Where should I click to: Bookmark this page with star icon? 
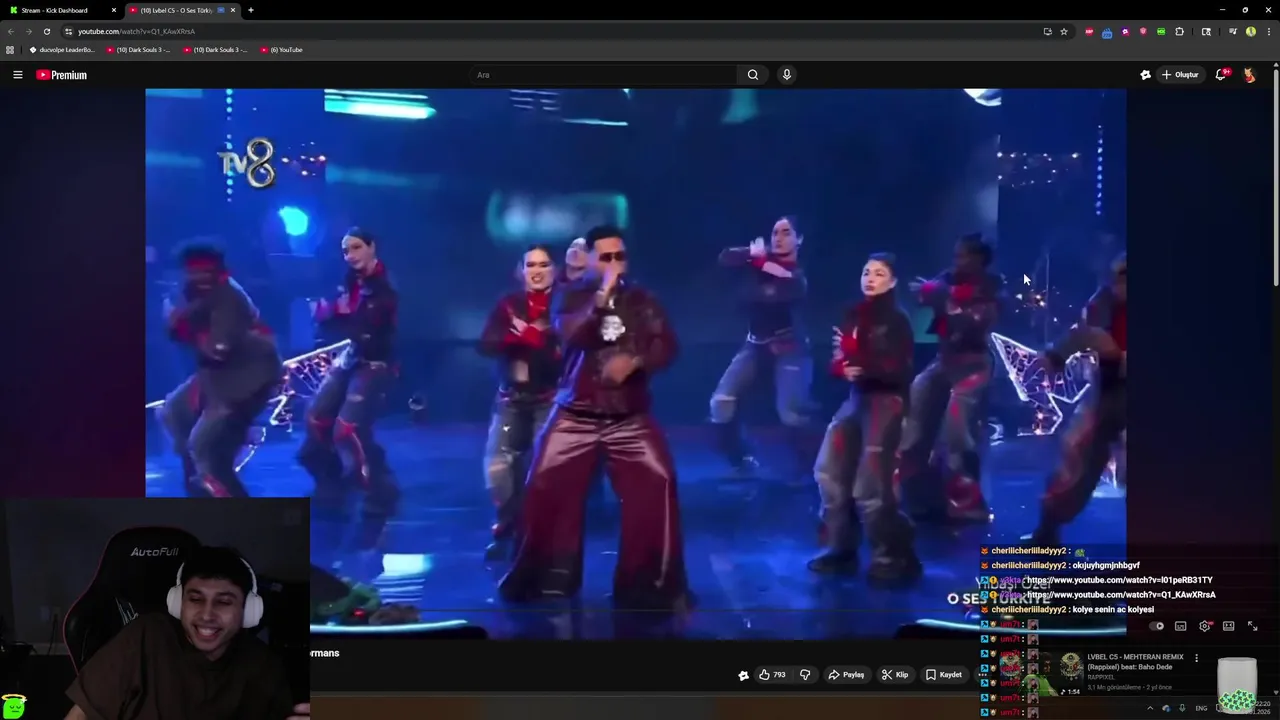(1064, 31)
